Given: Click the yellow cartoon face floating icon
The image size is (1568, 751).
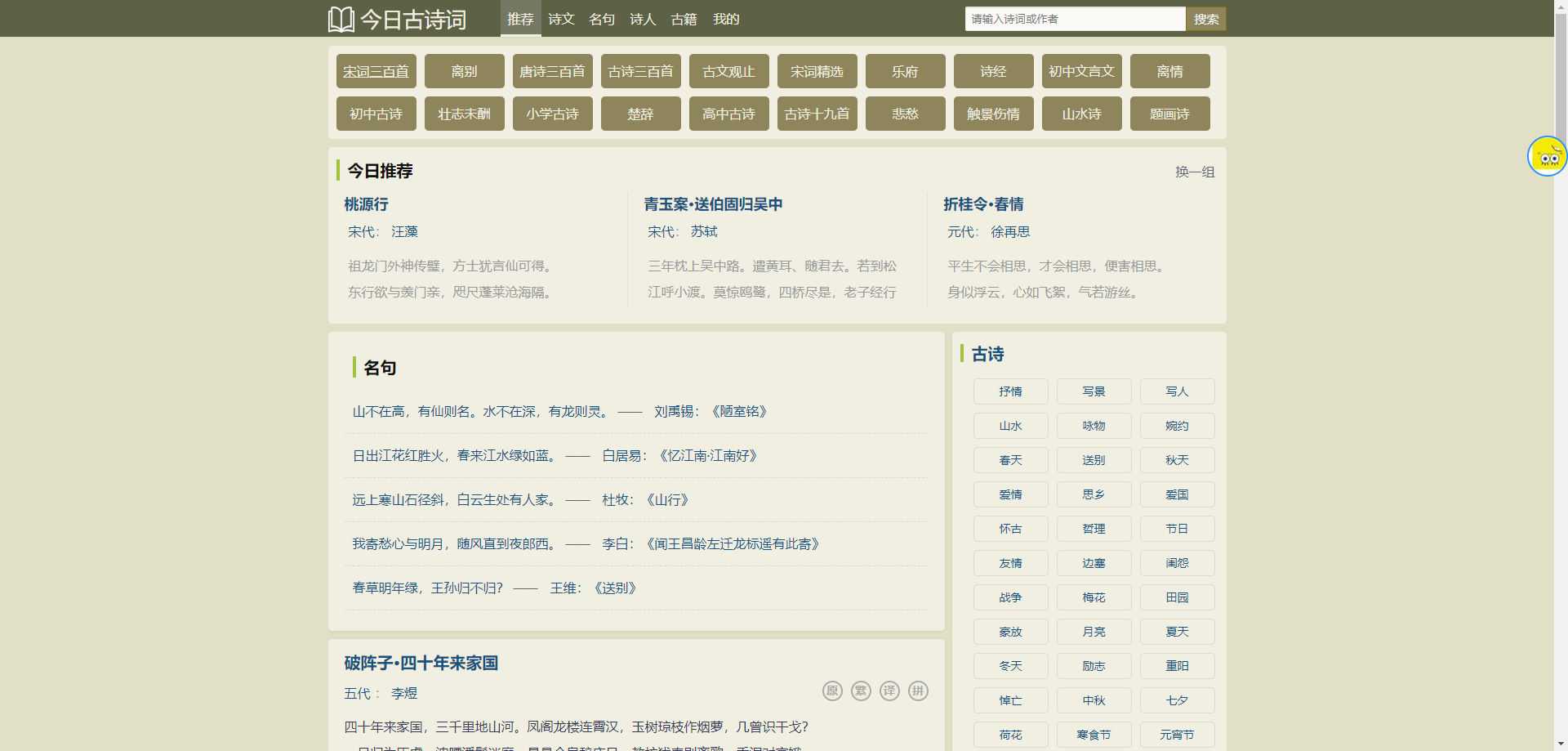Looking at the screenshot, I should coord(1547,156).
